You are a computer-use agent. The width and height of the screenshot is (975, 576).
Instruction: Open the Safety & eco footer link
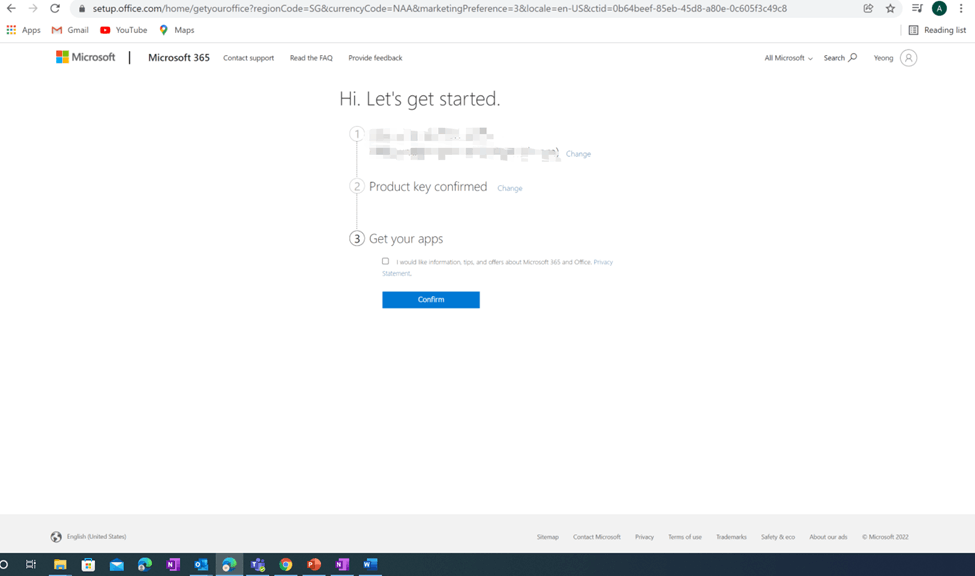[778, 537]
